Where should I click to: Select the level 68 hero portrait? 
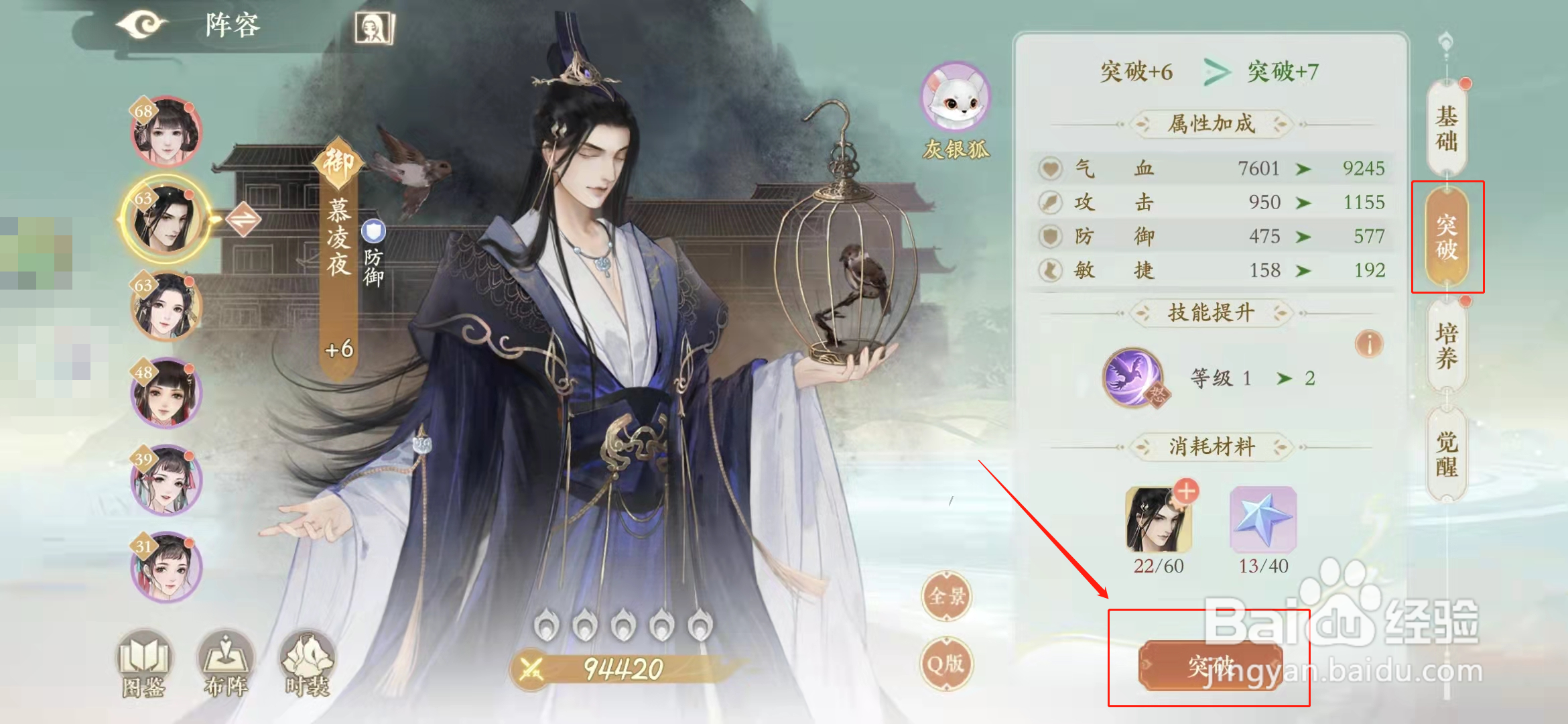[x=166, y=131]
